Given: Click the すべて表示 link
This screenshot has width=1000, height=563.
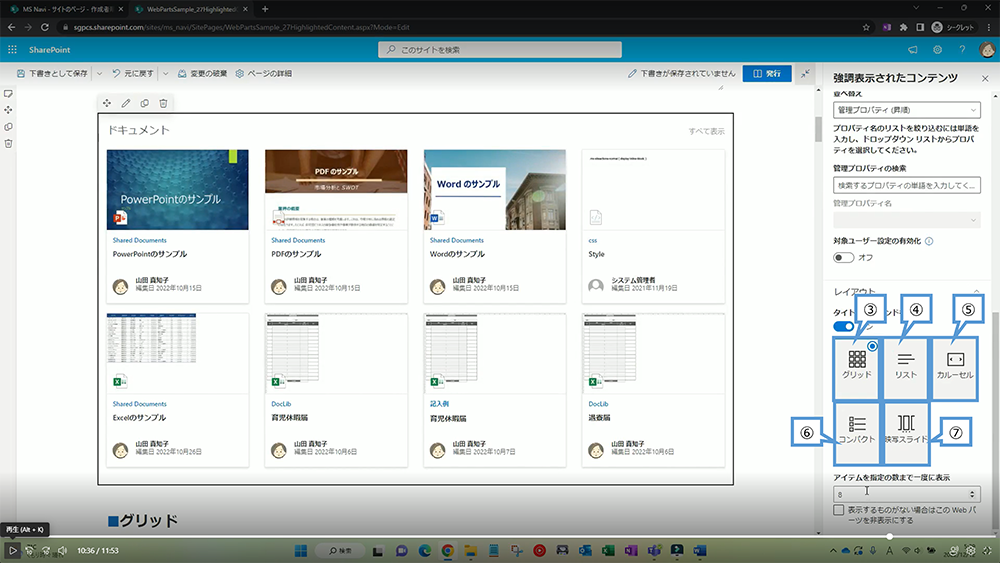Looking at the screenshot, I should coord(706,131).
